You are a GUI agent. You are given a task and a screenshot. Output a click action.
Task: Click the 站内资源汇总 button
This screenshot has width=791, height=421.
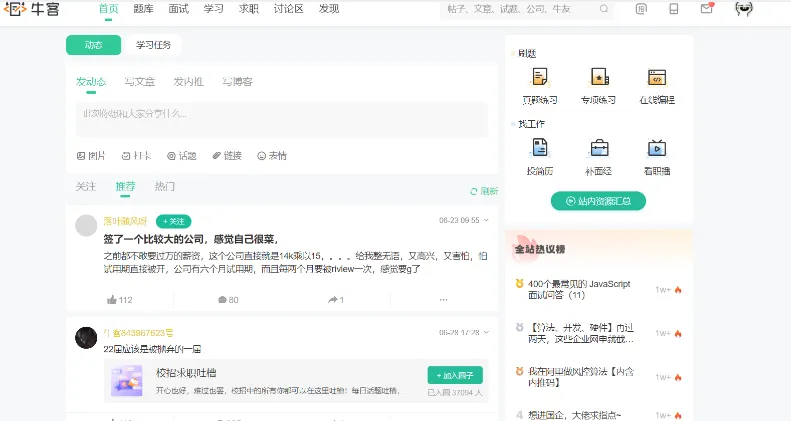[x=598, y=201]
